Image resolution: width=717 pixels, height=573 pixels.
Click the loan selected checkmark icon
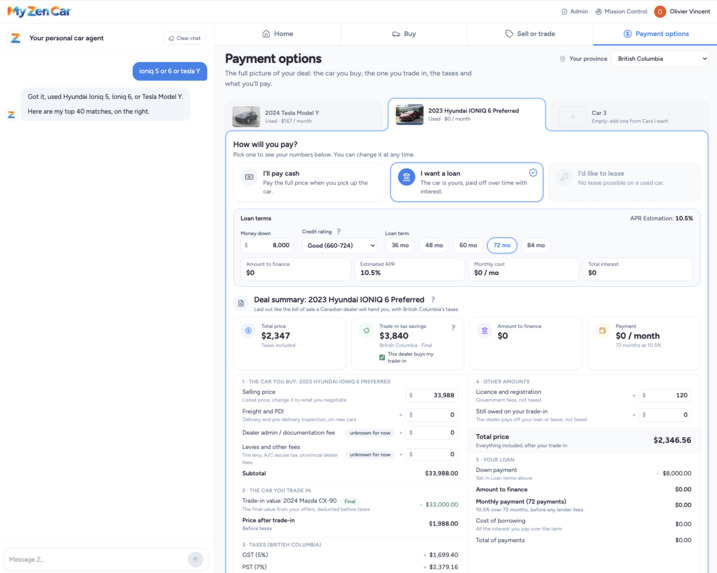coord(533,173)
